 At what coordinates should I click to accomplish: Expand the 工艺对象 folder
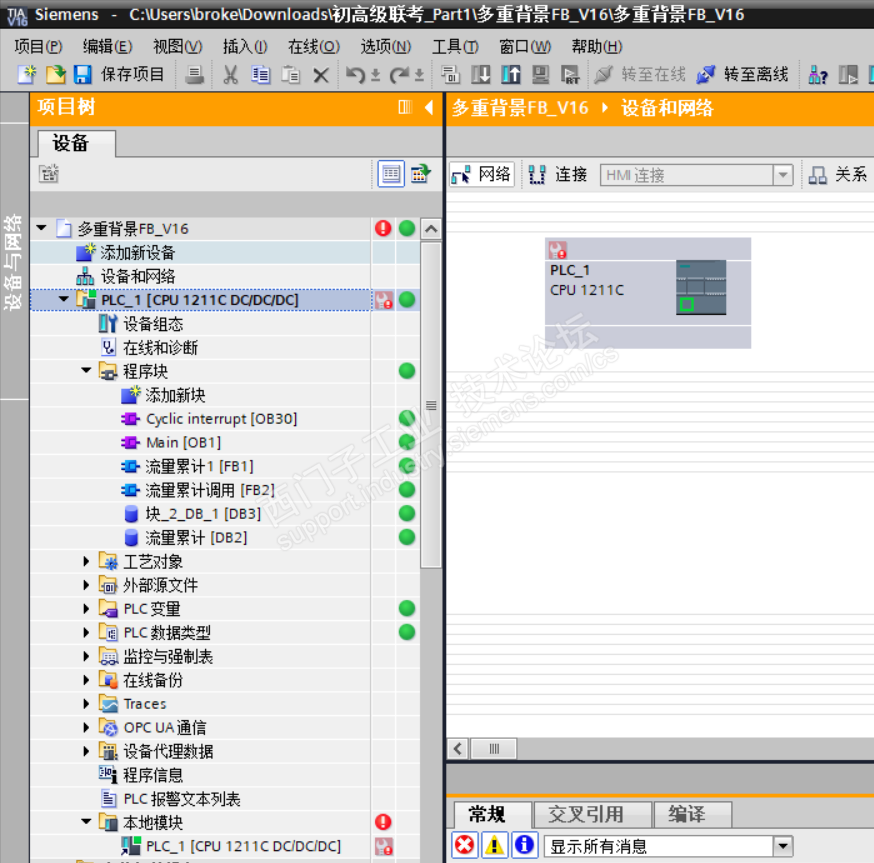coord(86,561)
